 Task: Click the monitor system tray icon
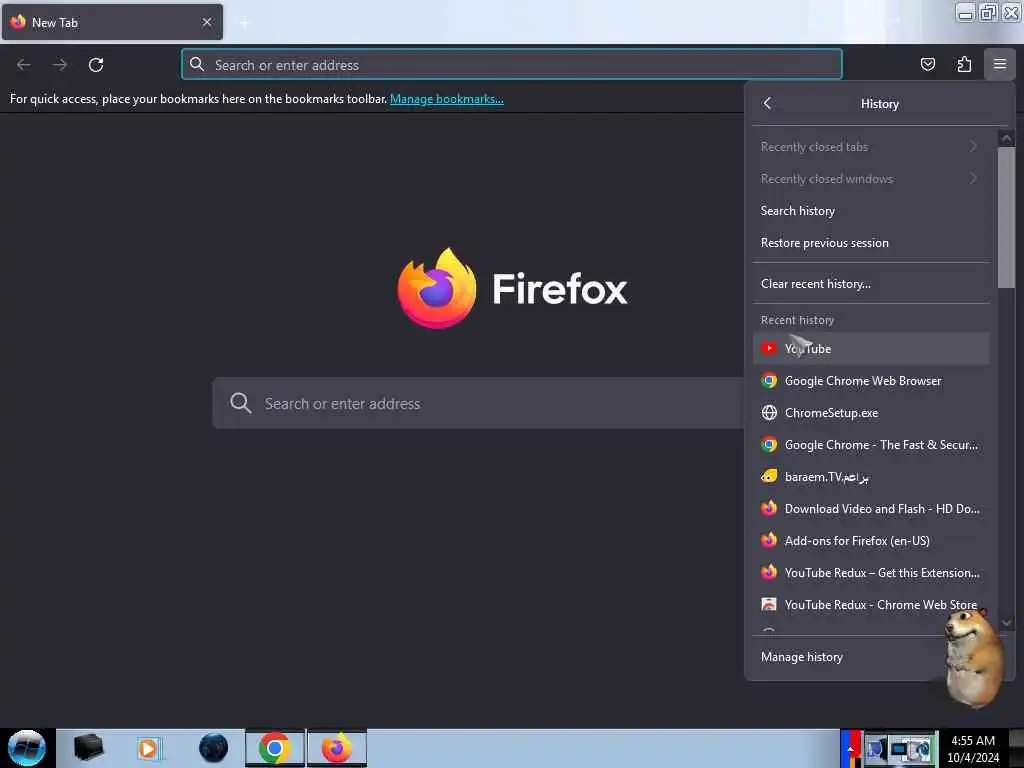(901, 750)
